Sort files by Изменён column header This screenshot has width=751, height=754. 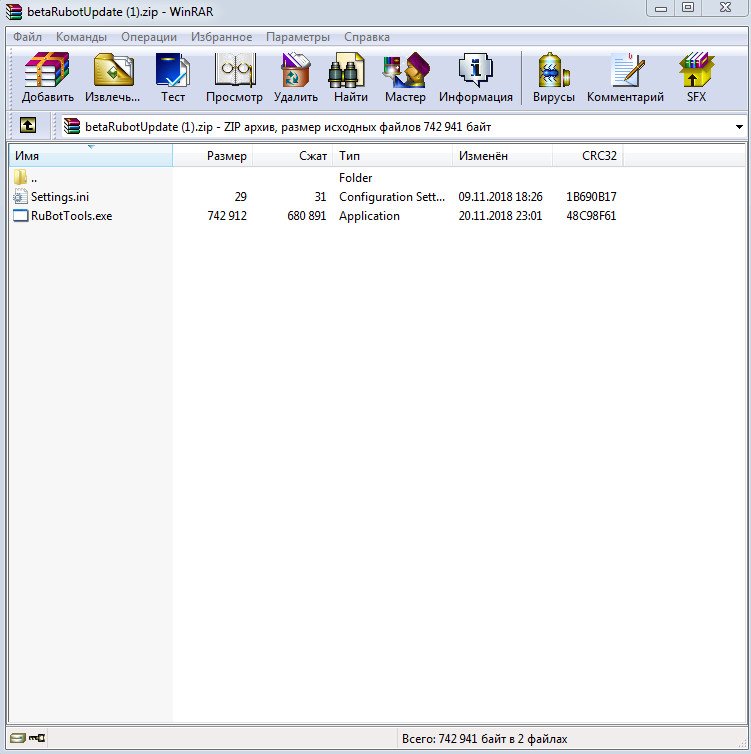point(483,156)
